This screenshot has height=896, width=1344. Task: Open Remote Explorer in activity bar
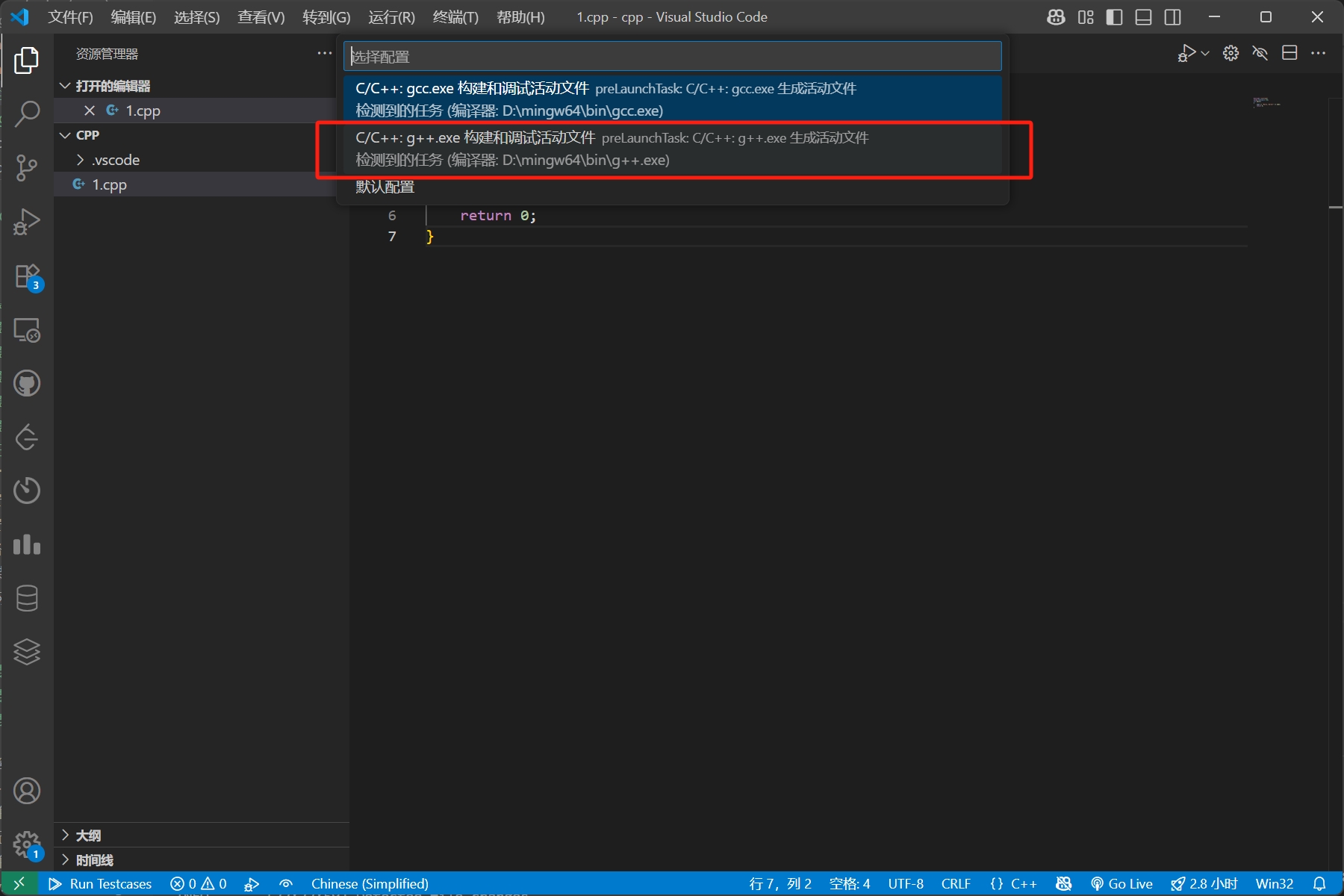(27, 330)
